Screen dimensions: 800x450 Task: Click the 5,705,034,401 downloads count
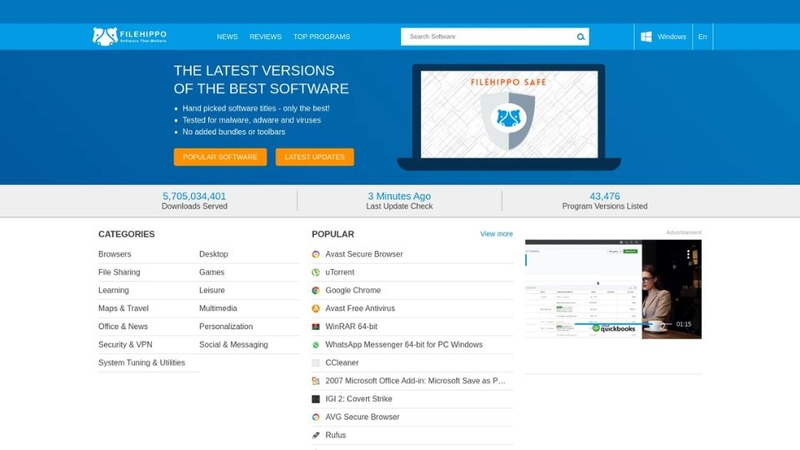click(194, 196)
